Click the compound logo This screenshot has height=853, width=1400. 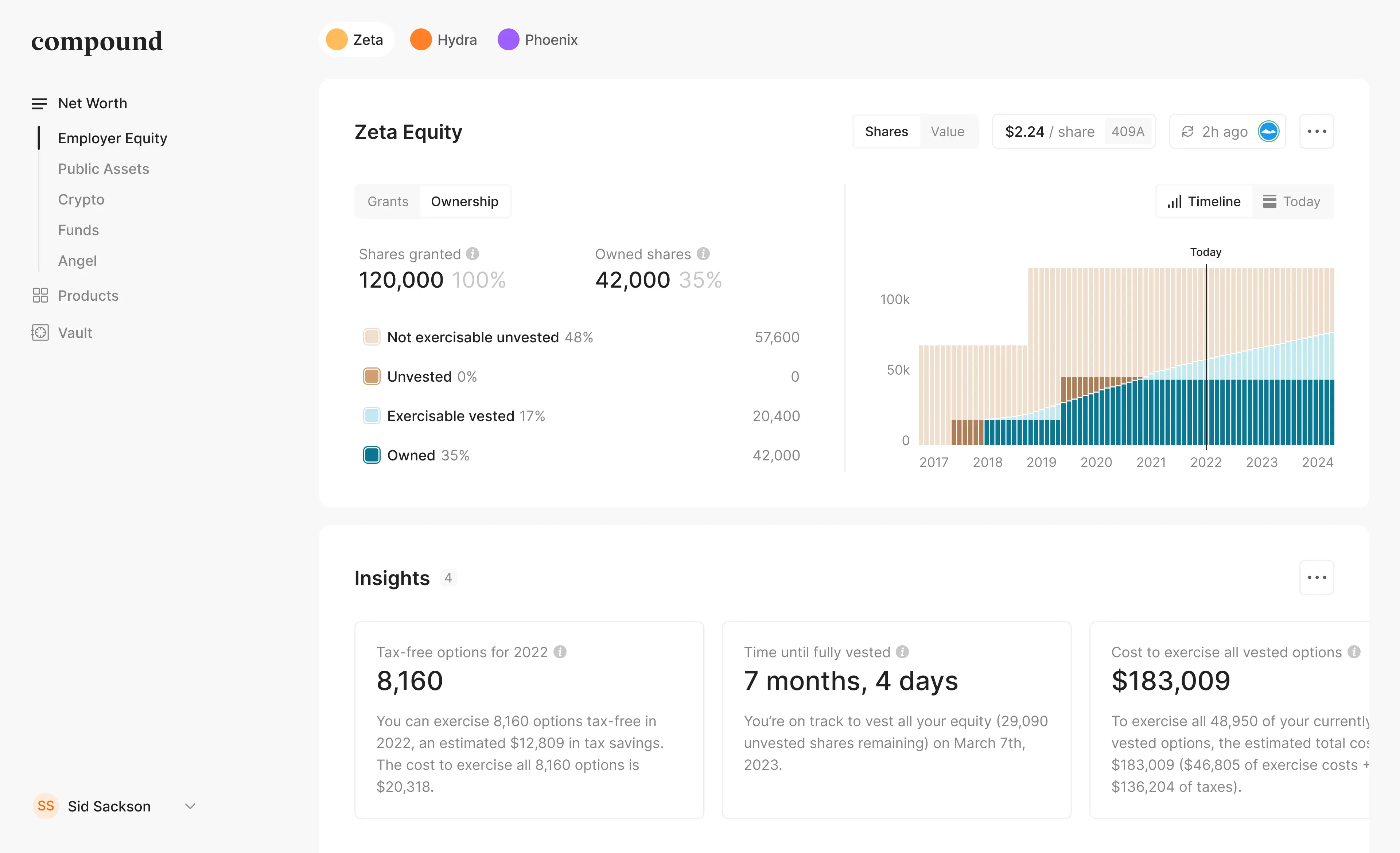coord(97,42)
